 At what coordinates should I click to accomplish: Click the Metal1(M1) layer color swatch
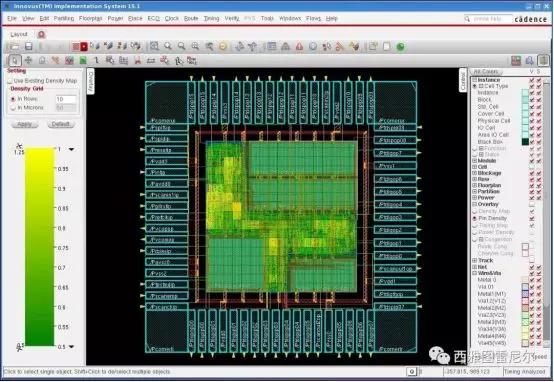tap(525, 294)
